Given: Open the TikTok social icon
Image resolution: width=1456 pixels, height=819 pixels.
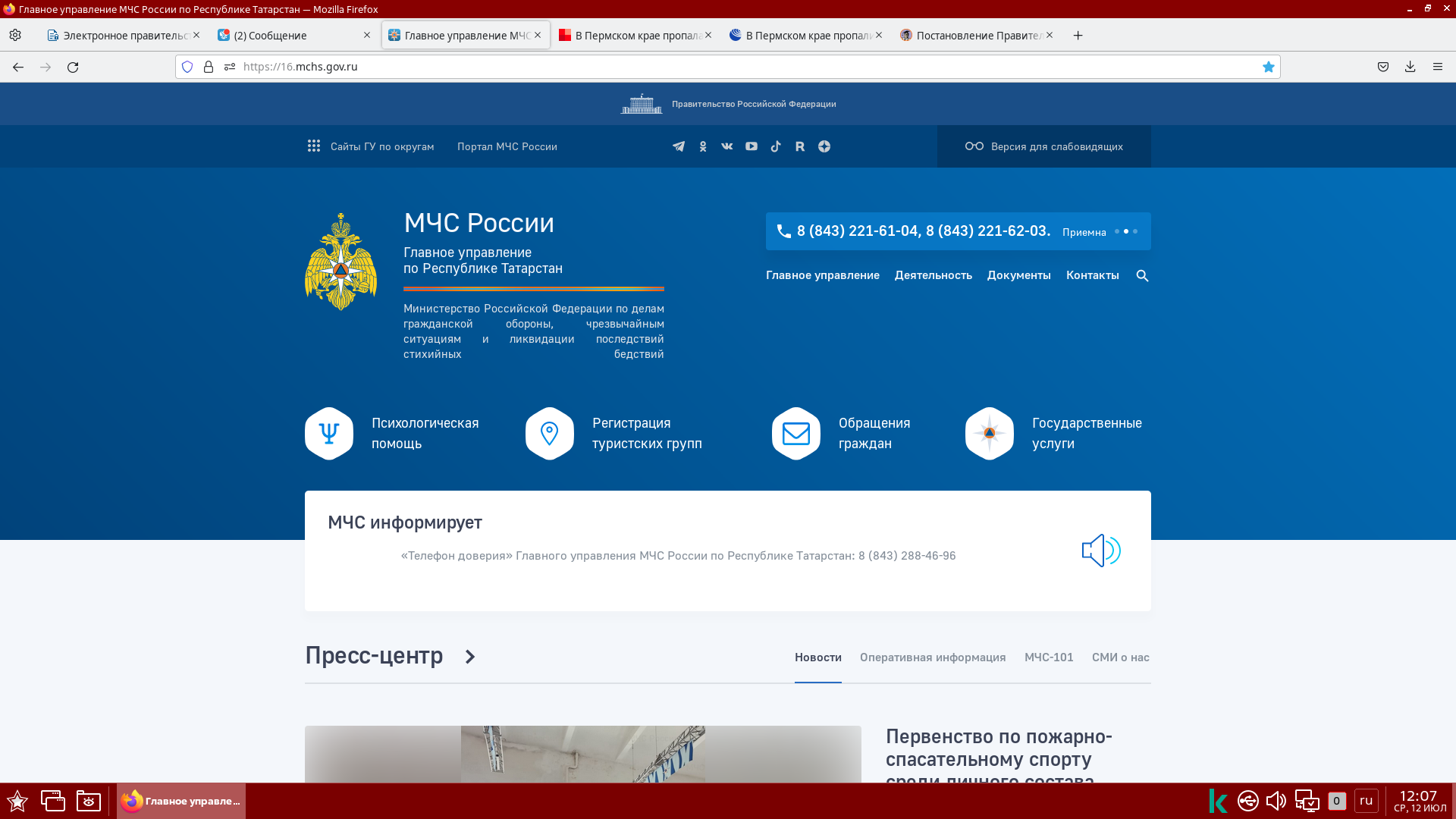Looking at the screenshot, I should click(x=776, y=146).
